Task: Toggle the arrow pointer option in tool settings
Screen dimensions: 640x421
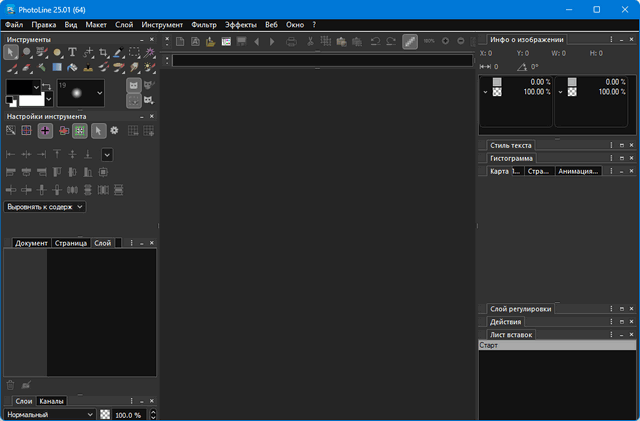Action: coord(98,131)
